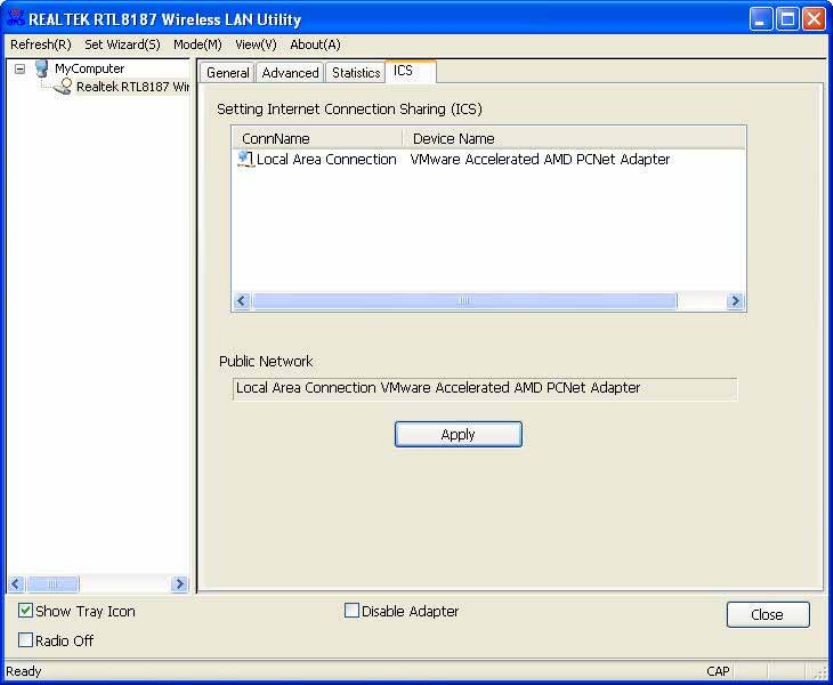Click the CAP status bar indicator
Screen dimensions: 833x685
pos(718,671)
